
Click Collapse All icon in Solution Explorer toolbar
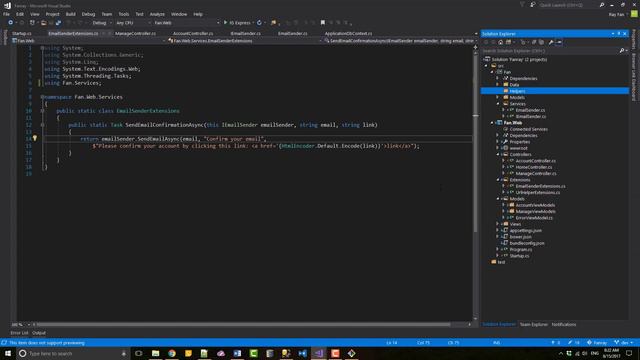tap(534, 42)
